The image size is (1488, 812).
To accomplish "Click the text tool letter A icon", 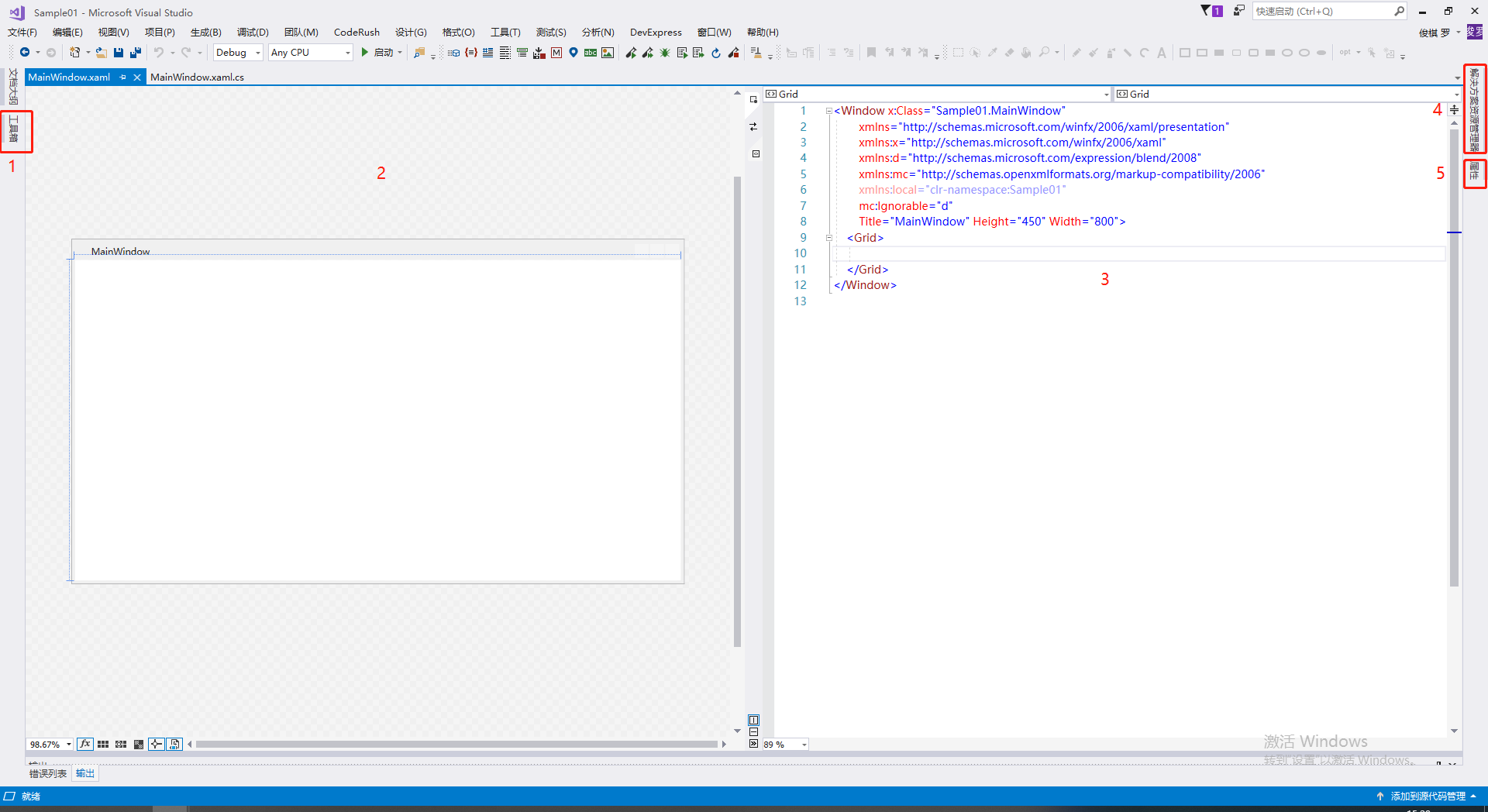I will click(1162, 53).
